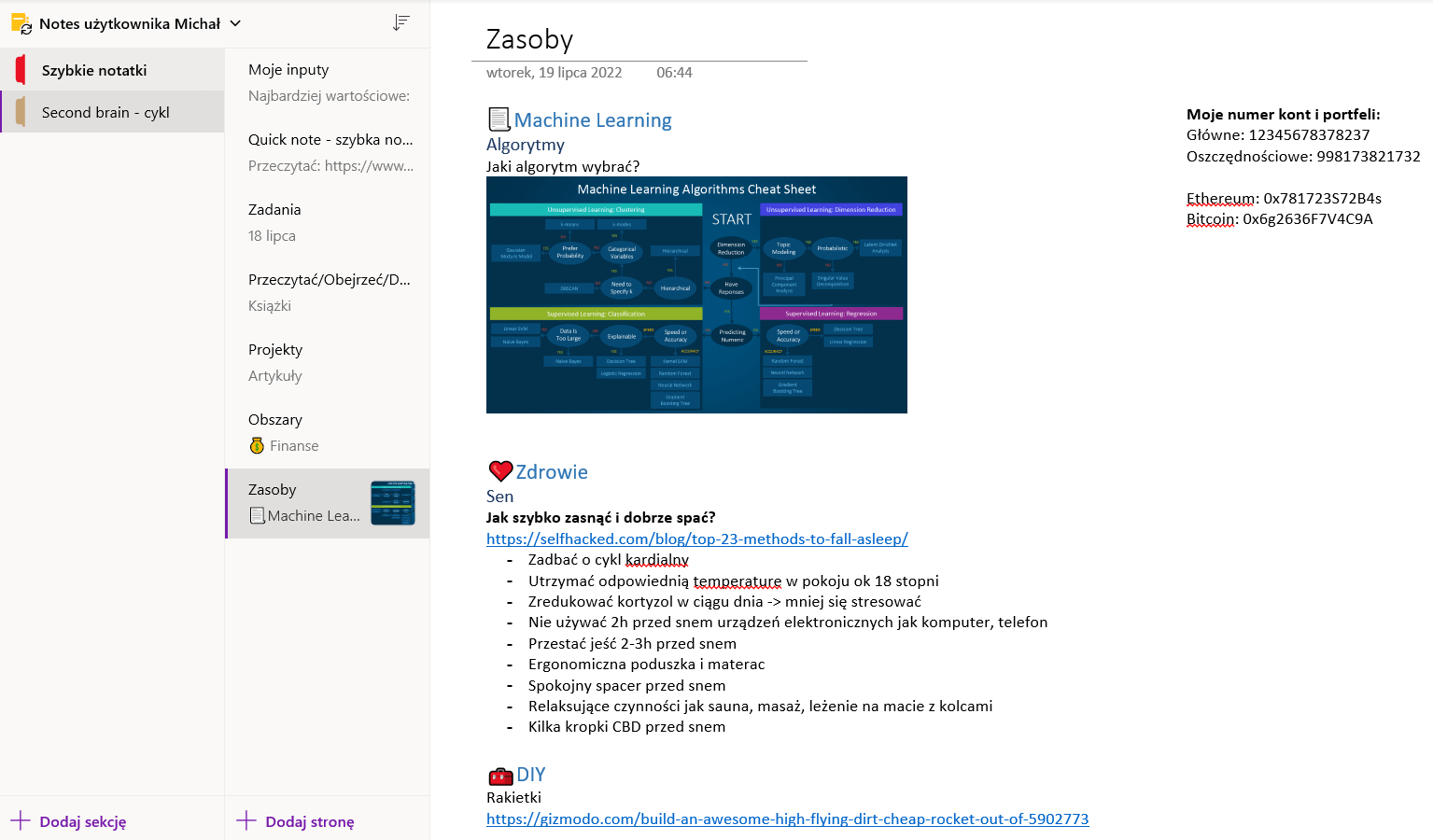The width and height of the screenshot is (1433, 840).
Task: Click the money bag icon next to Finanse
Action: click(x=257, y=446)
